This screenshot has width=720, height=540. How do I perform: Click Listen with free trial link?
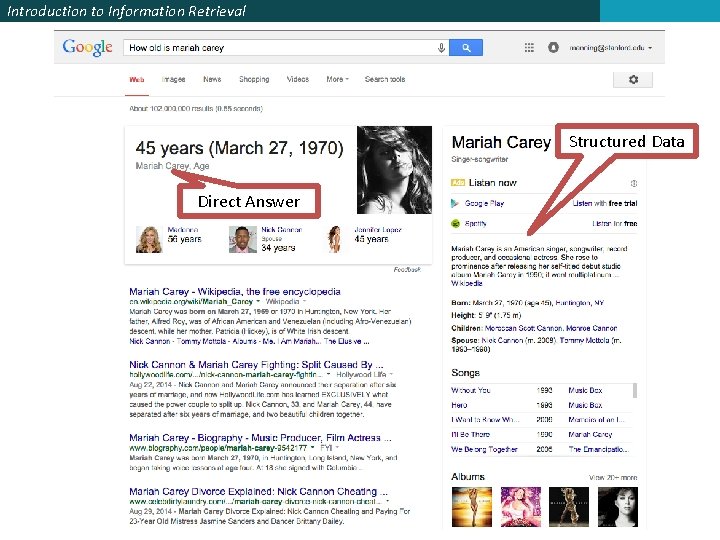pyautogui.click(x=605, y=203)
